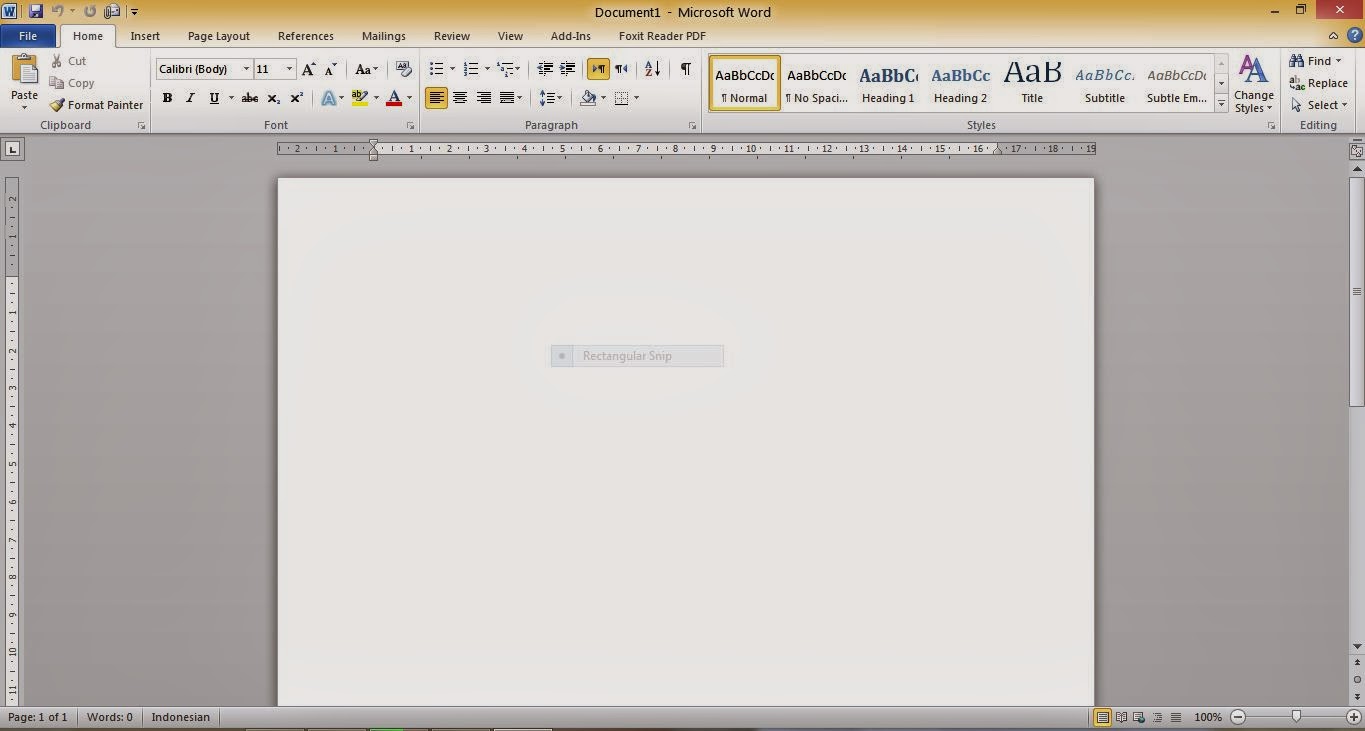Open the Text Highlight Color dropdown arrow
This screenshot has width=1365, height=731.
(x=375, y=98)
